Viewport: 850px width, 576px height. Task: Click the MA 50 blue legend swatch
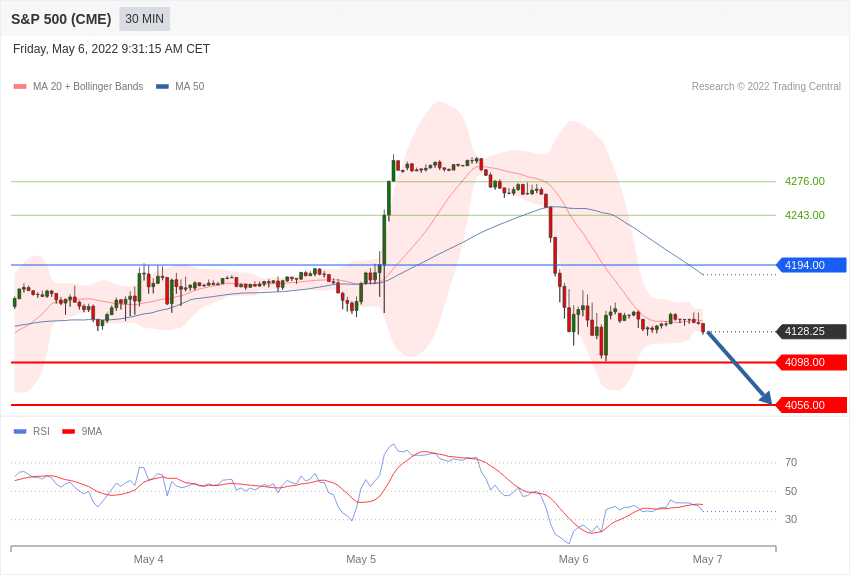(x=162, y=87)
